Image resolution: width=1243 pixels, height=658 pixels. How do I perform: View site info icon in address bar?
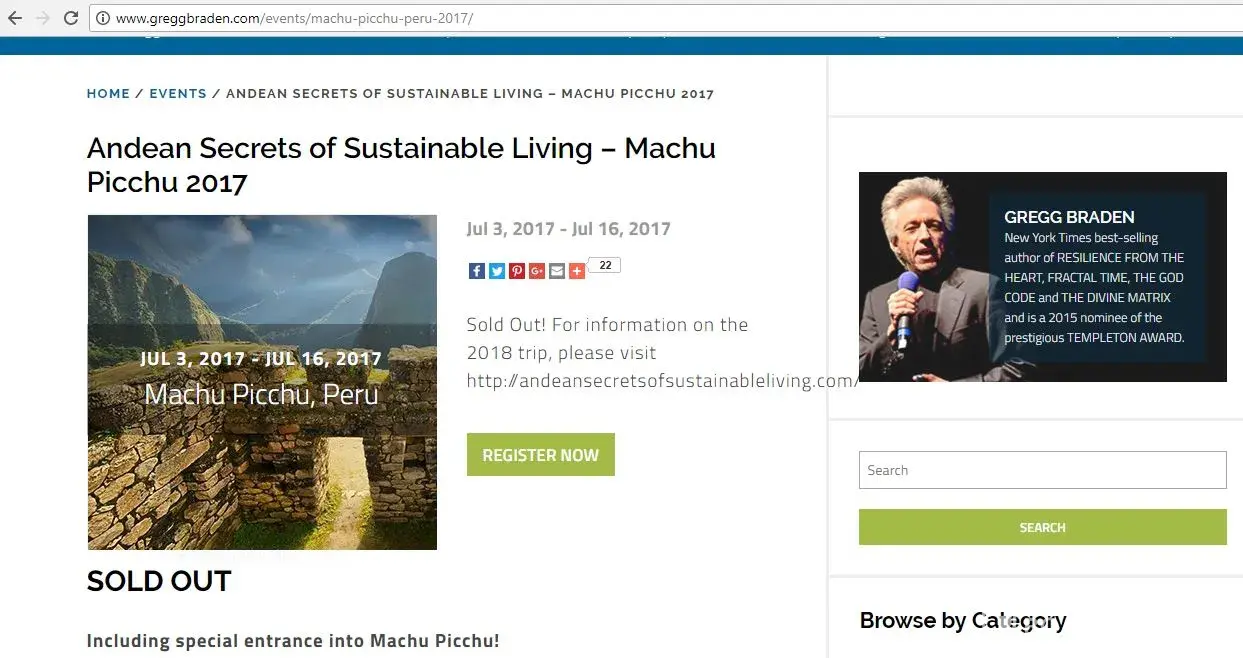pyautogui.click(x=103, y=18)
